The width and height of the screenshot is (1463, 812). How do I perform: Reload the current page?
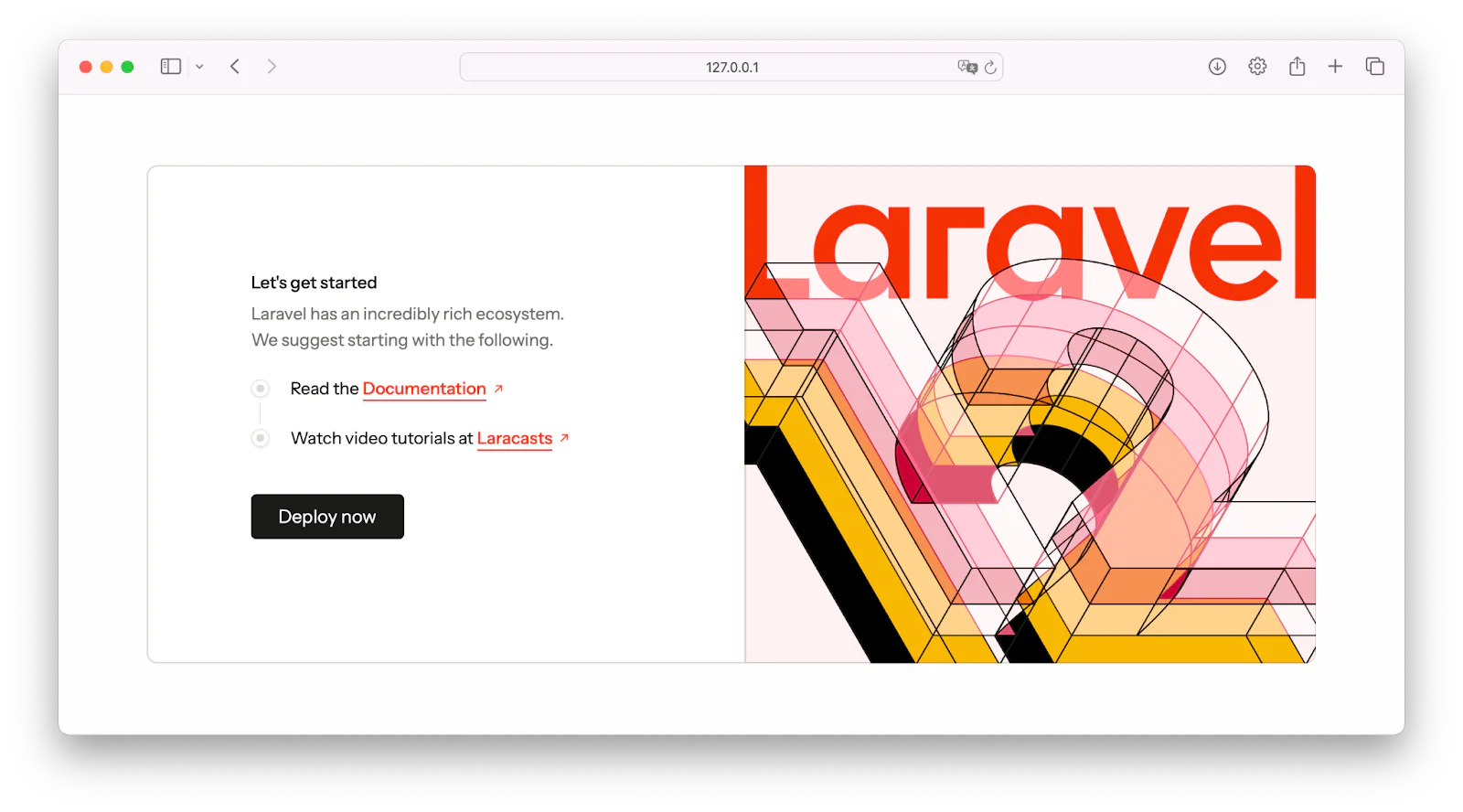click(990, 67)
